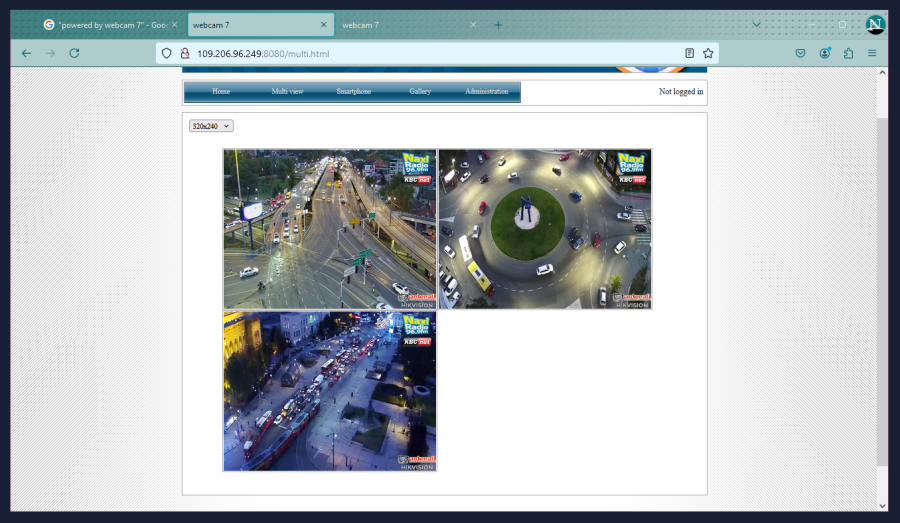Image resolution: width=900 pixels, height=523 pixels.
Task: Expand the 320x240 resolution dropdown
Action: (211, 126)
